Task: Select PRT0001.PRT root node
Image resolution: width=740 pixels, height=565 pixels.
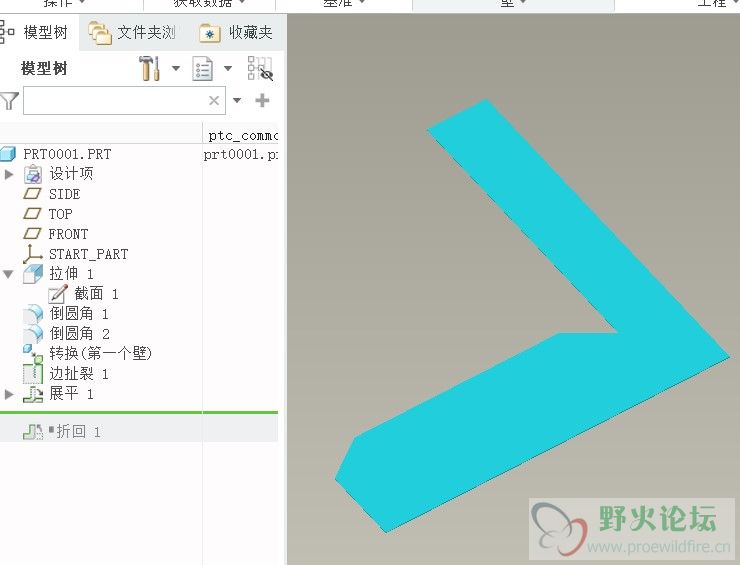Action: tap(67, 154)
